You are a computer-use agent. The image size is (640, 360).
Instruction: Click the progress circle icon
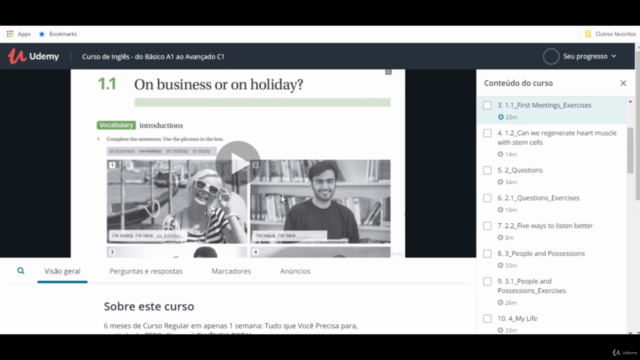tap(551, 56)
